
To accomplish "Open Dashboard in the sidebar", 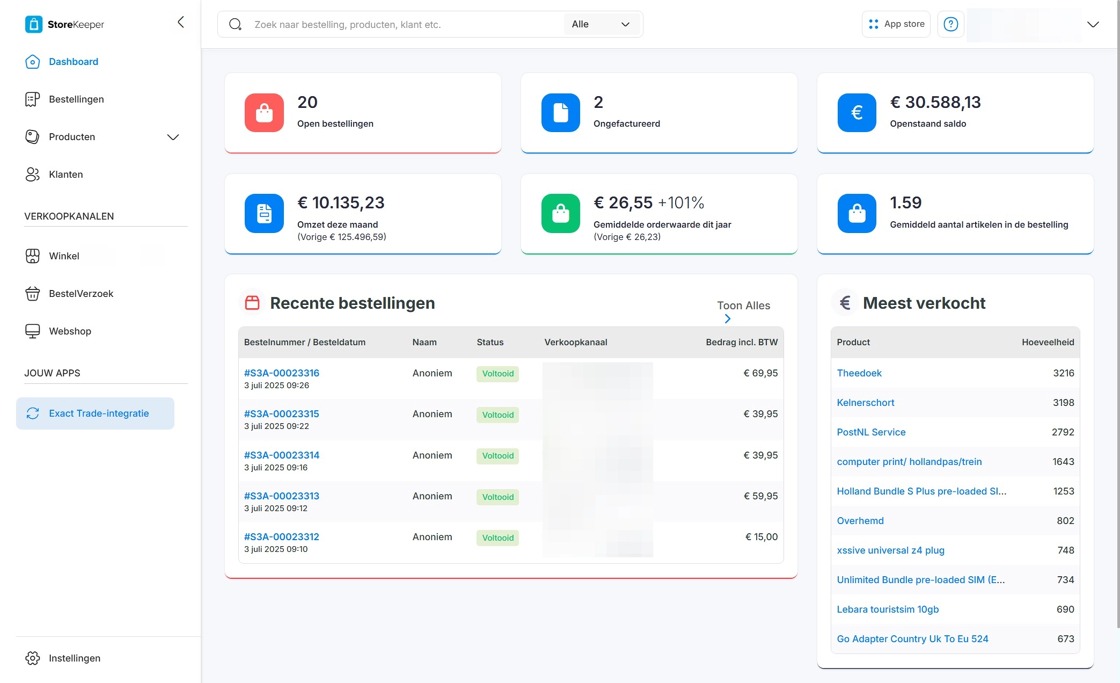I will 74,61.
